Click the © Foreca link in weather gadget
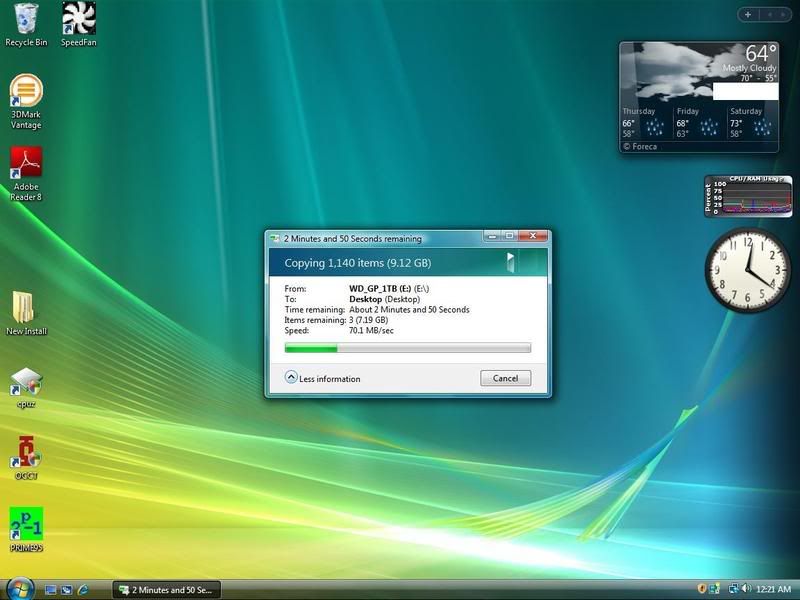The image size is (800, 600). [640, 146]
